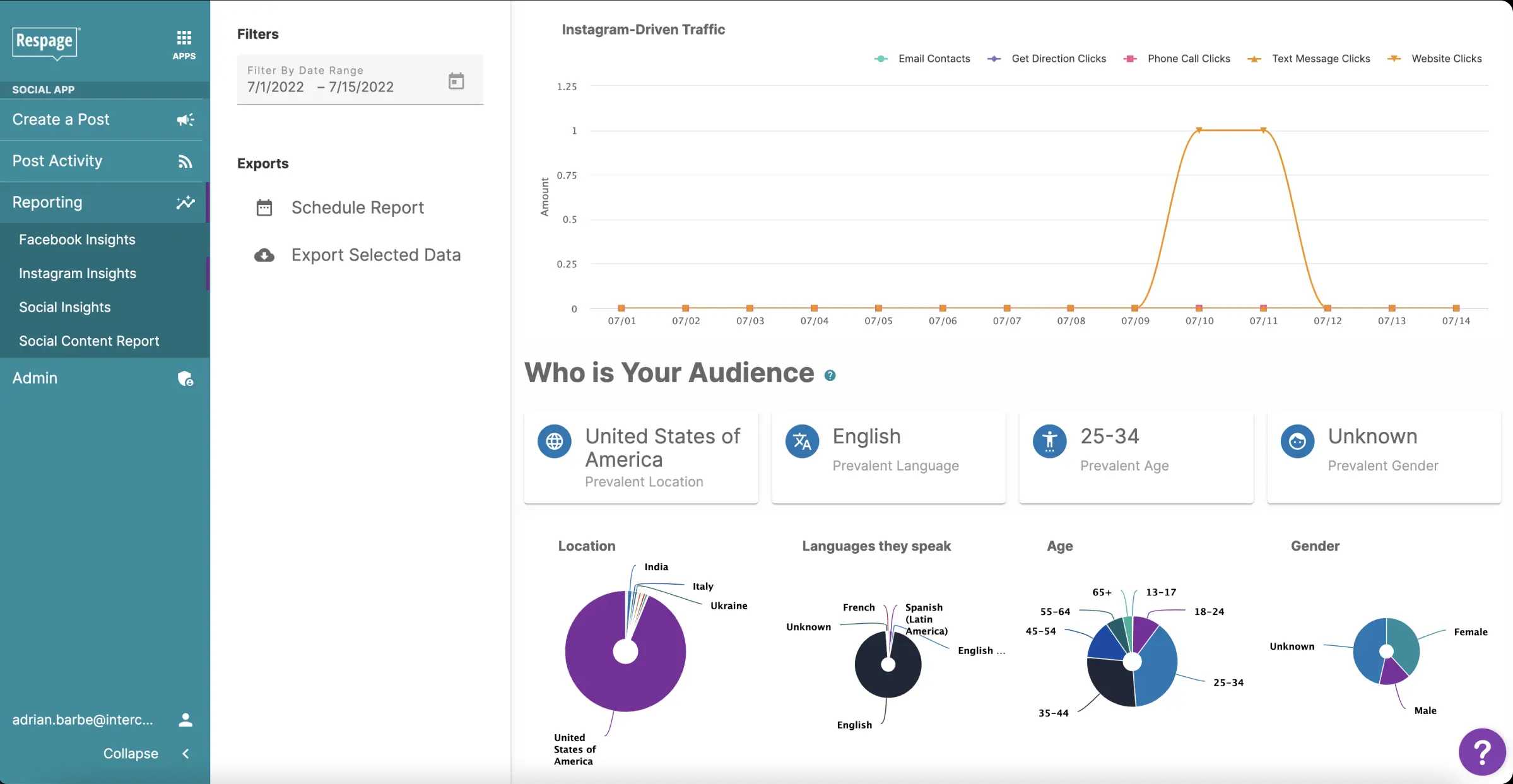This screenshot has height=784, width=1513.
Task: Click the Post Activity feed icon
Action: tap(184, 161)
